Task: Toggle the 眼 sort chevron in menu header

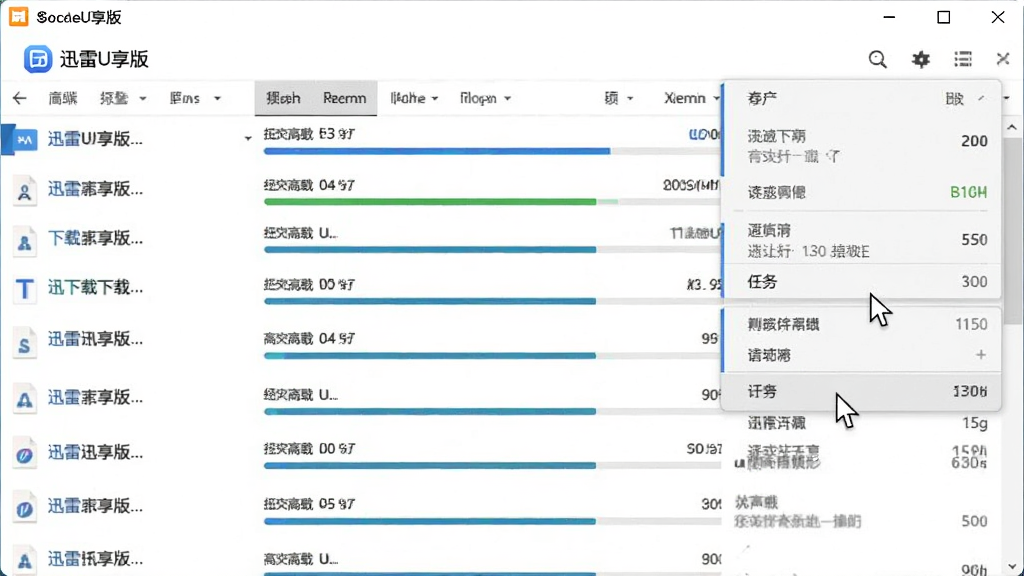Action: [981, 99]
